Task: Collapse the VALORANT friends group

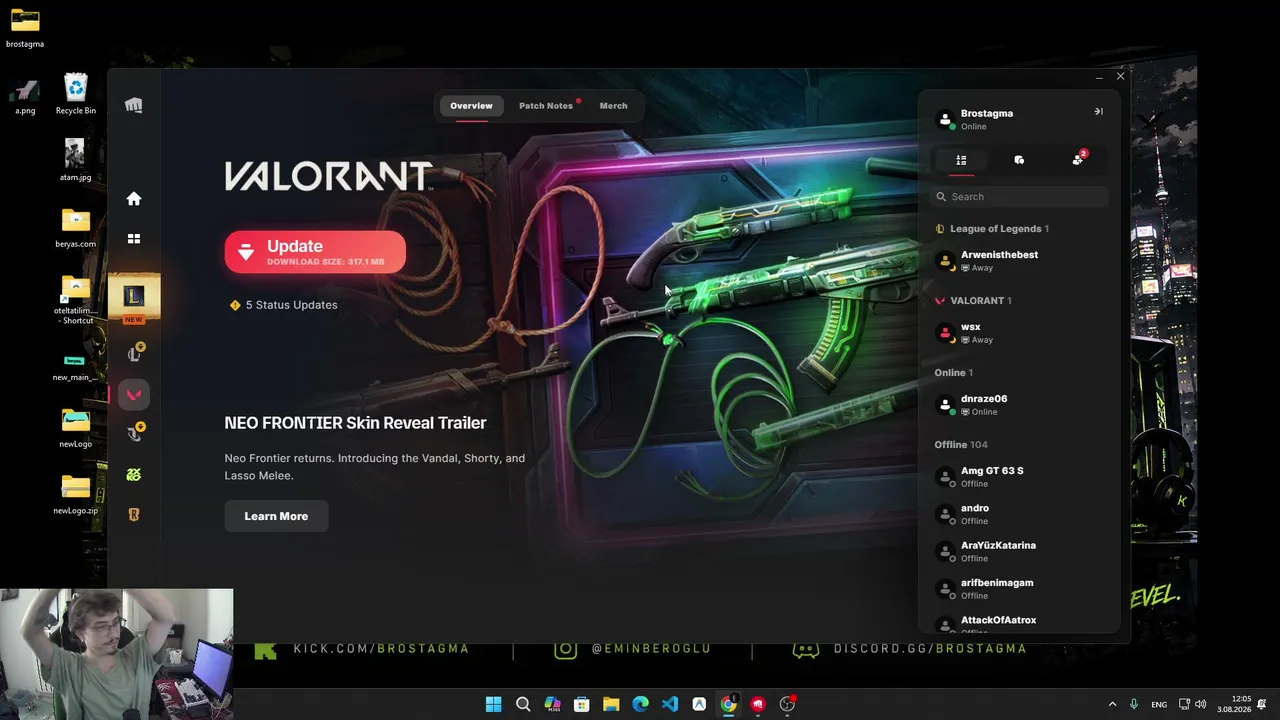Action: pyautogui.click(x=973, y=301)
